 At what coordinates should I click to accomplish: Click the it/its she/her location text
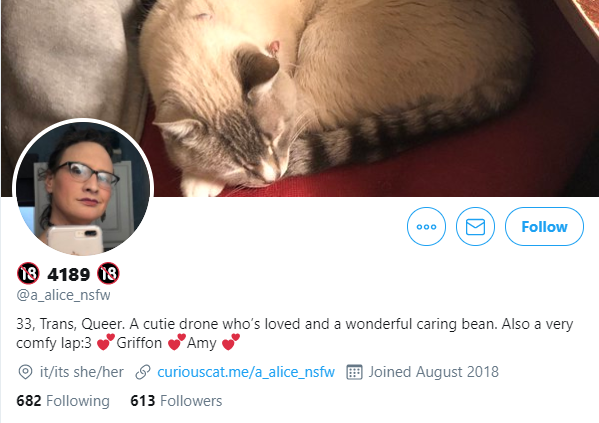point(82,372)
